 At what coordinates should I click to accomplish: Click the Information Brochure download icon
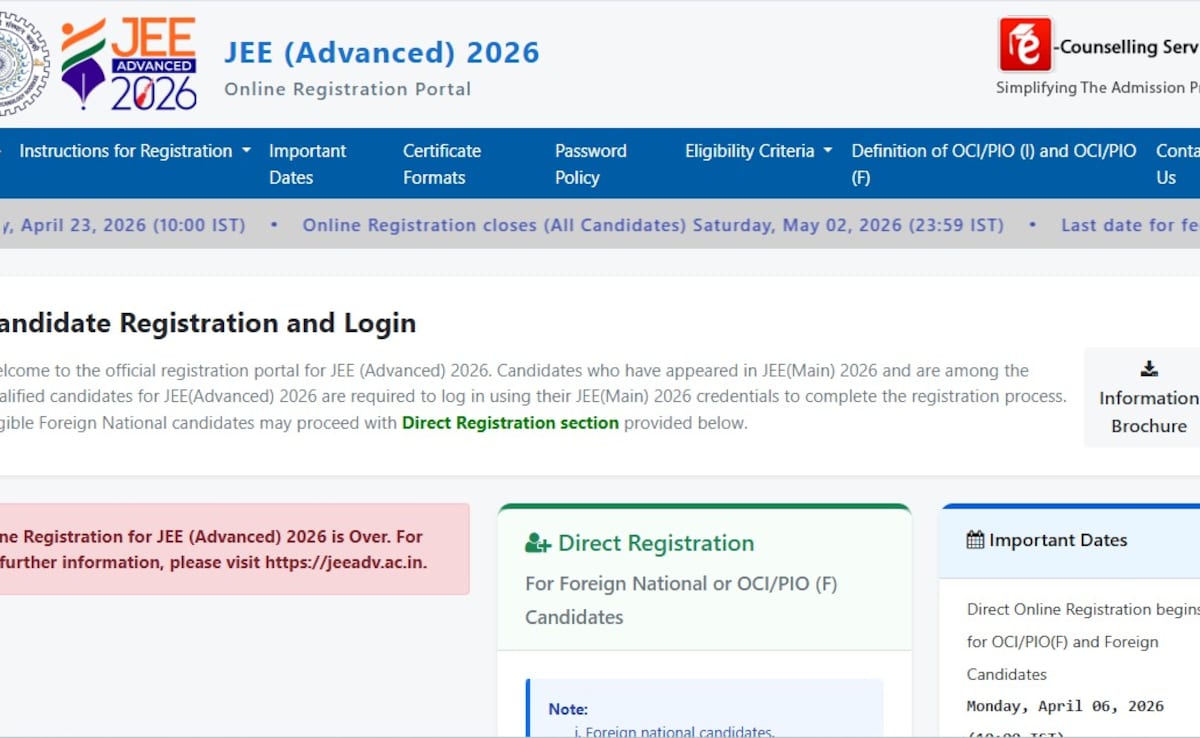click(1149, 368)
